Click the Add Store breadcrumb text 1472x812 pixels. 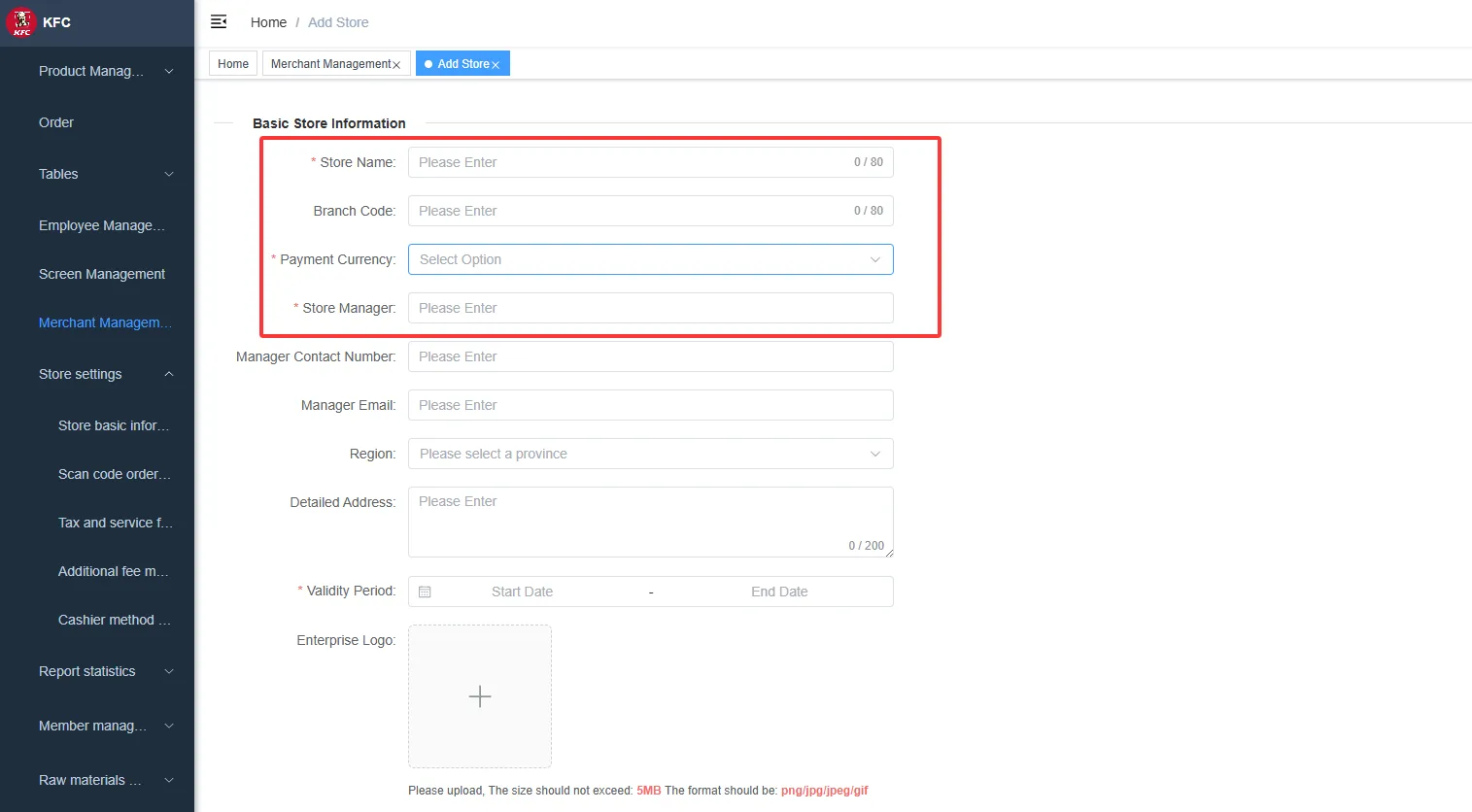(338, 22)
